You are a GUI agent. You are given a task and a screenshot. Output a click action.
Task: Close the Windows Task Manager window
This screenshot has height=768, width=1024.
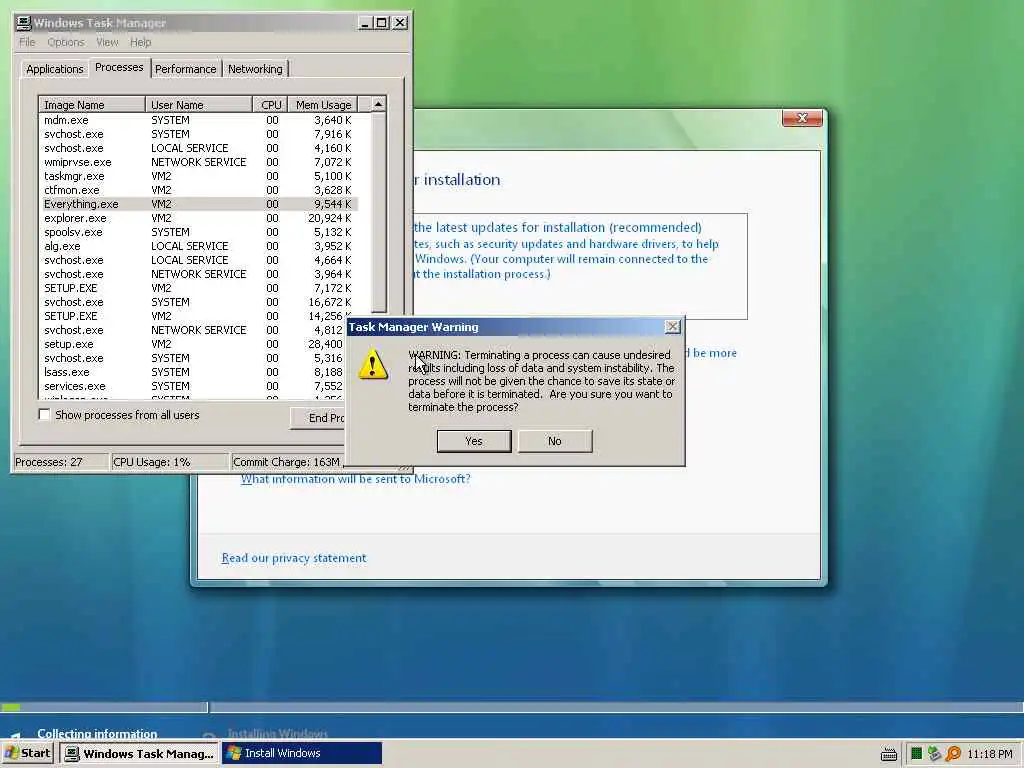400,23
